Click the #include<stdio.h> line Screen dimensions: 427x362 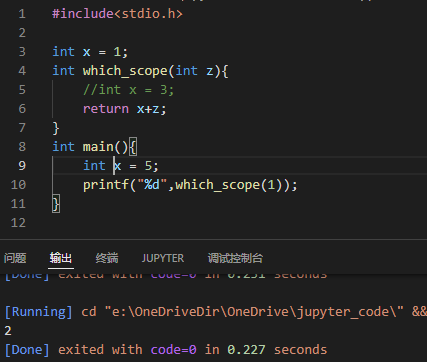[117, 14]
